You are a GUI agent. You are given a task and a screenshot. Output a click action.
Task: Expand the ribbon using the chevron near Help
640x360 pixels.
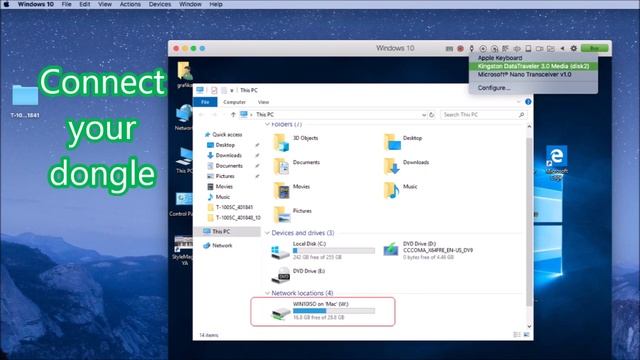[518, 102]
